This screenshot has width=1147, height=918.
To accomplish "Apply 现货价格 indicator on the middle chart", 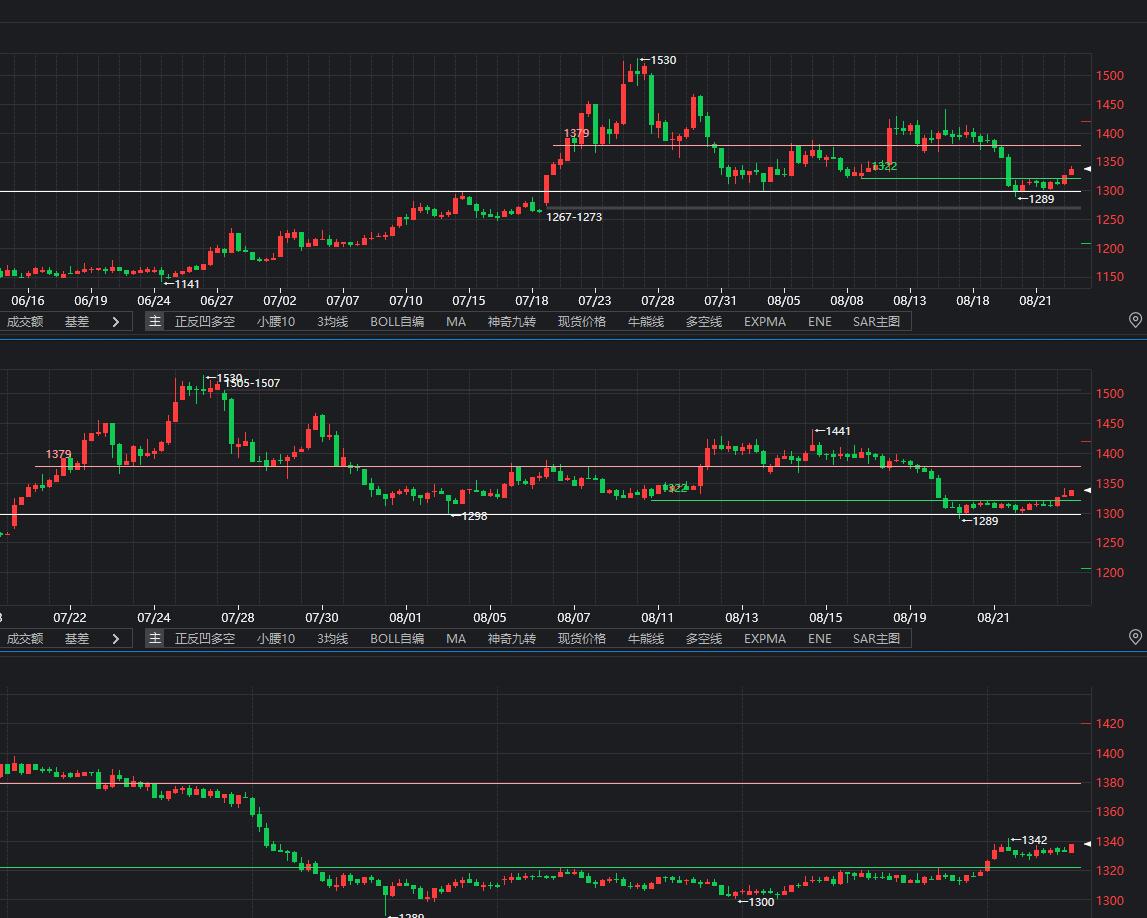I will (582, 639).
